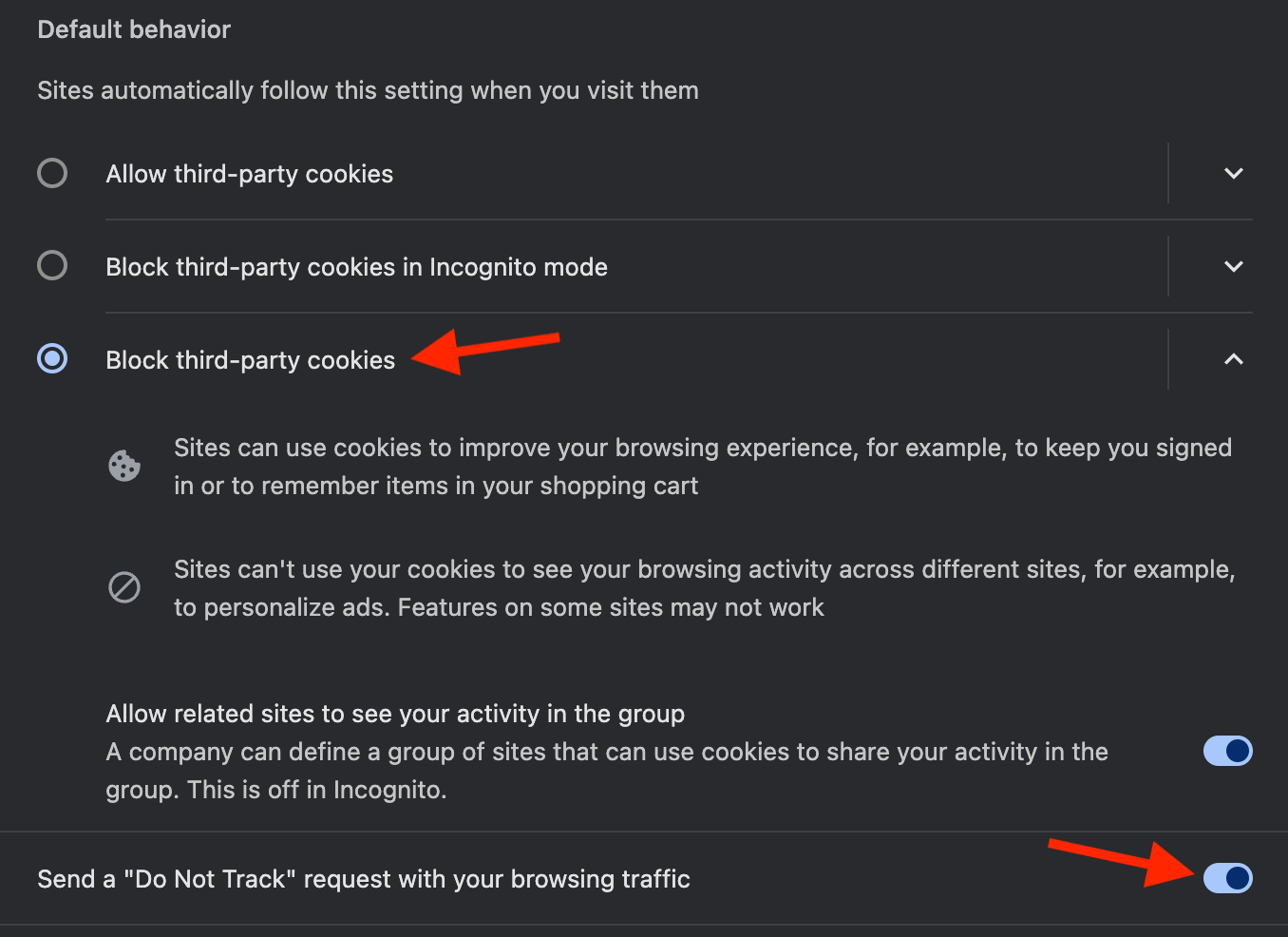Click the Block third-party cookies label text
The height and width of the screenshot is (937, 1288).
point(250,359)
